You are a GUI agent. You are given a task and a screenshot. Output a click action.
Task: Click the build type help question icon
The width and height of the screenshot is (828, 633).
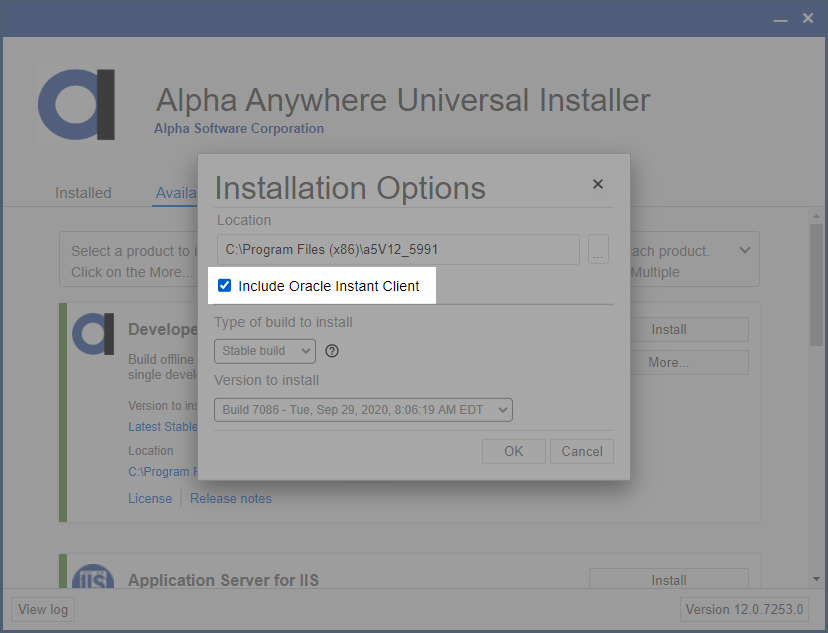pyautogui.click(x=332, y=351)
